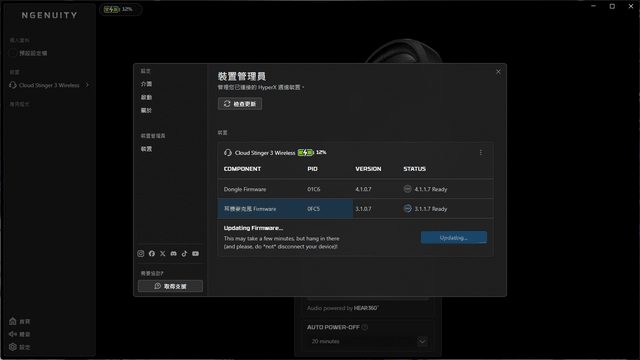Screen dimensions: 640x360
Task: Click the 取得支援 get support button
Action: pos(170,286)
